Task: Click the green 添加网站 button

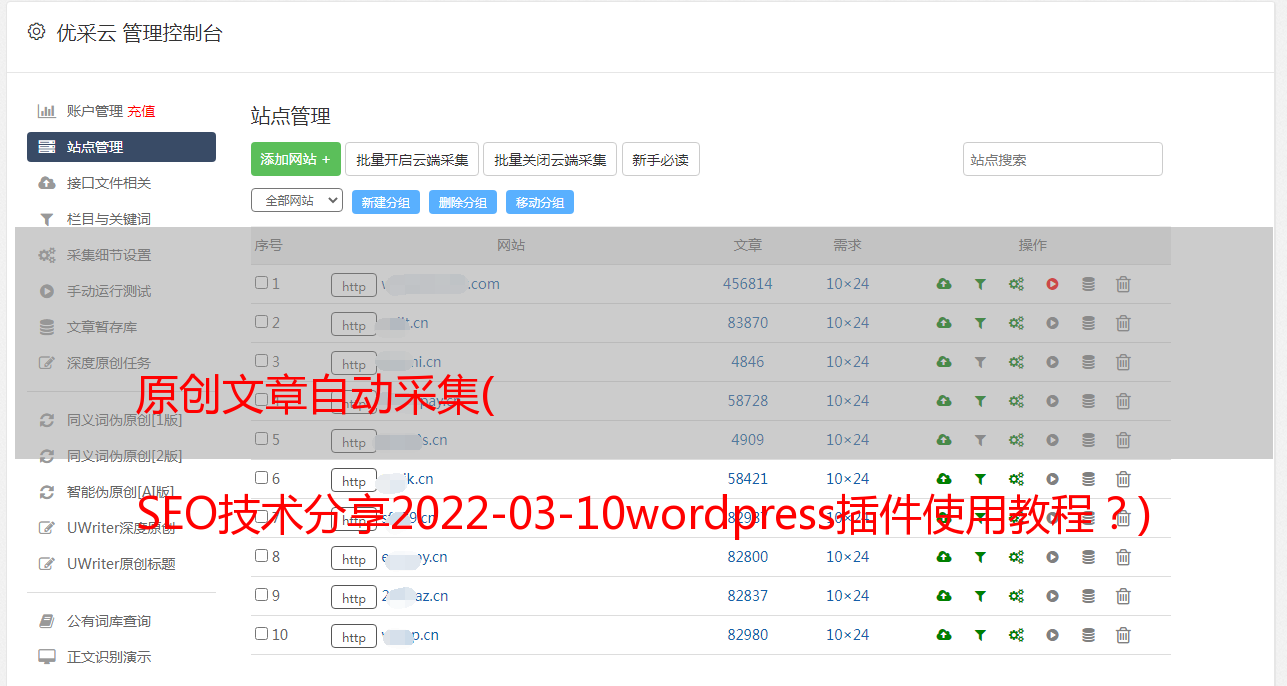Action: (295, 159)
